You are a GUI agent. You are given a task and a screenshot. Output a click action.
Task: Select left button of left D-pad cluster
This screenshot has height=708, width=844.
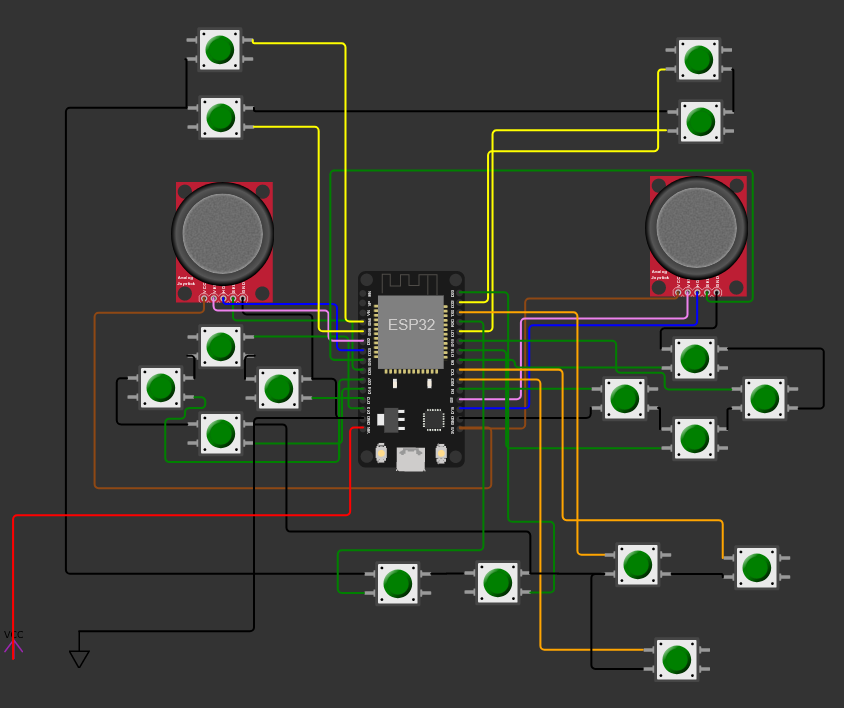click(160, 388)
